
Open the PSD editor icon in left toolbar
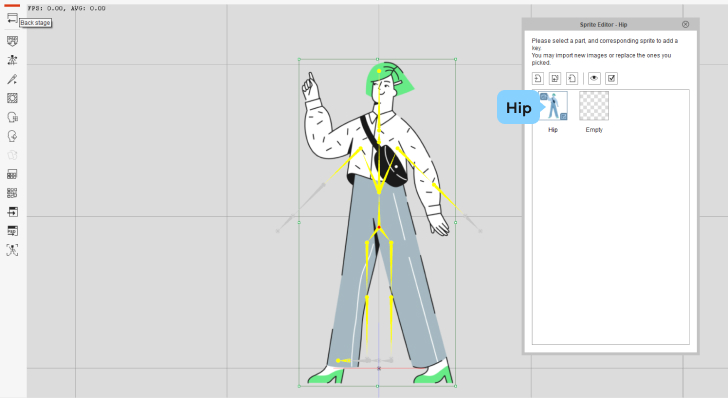12,231
